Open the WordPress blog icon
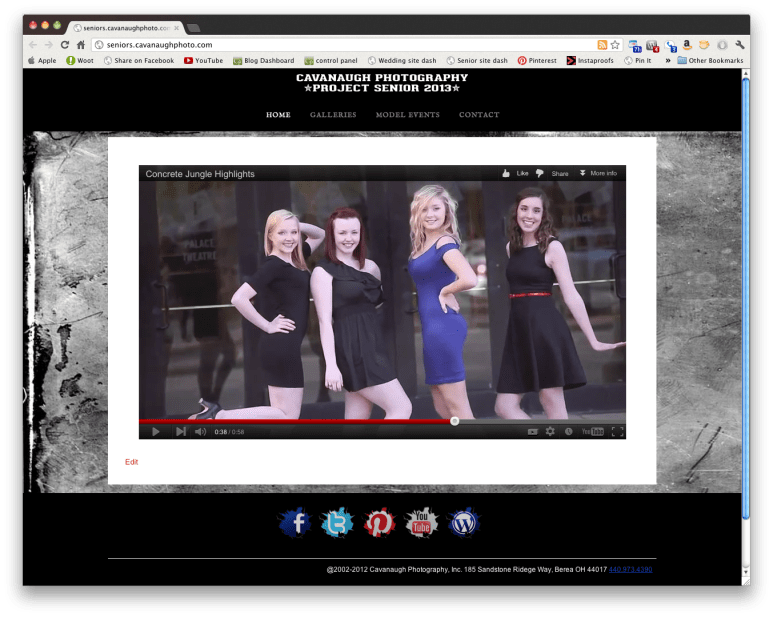This screenshot has width=773, height=617. tap(464, 522)
